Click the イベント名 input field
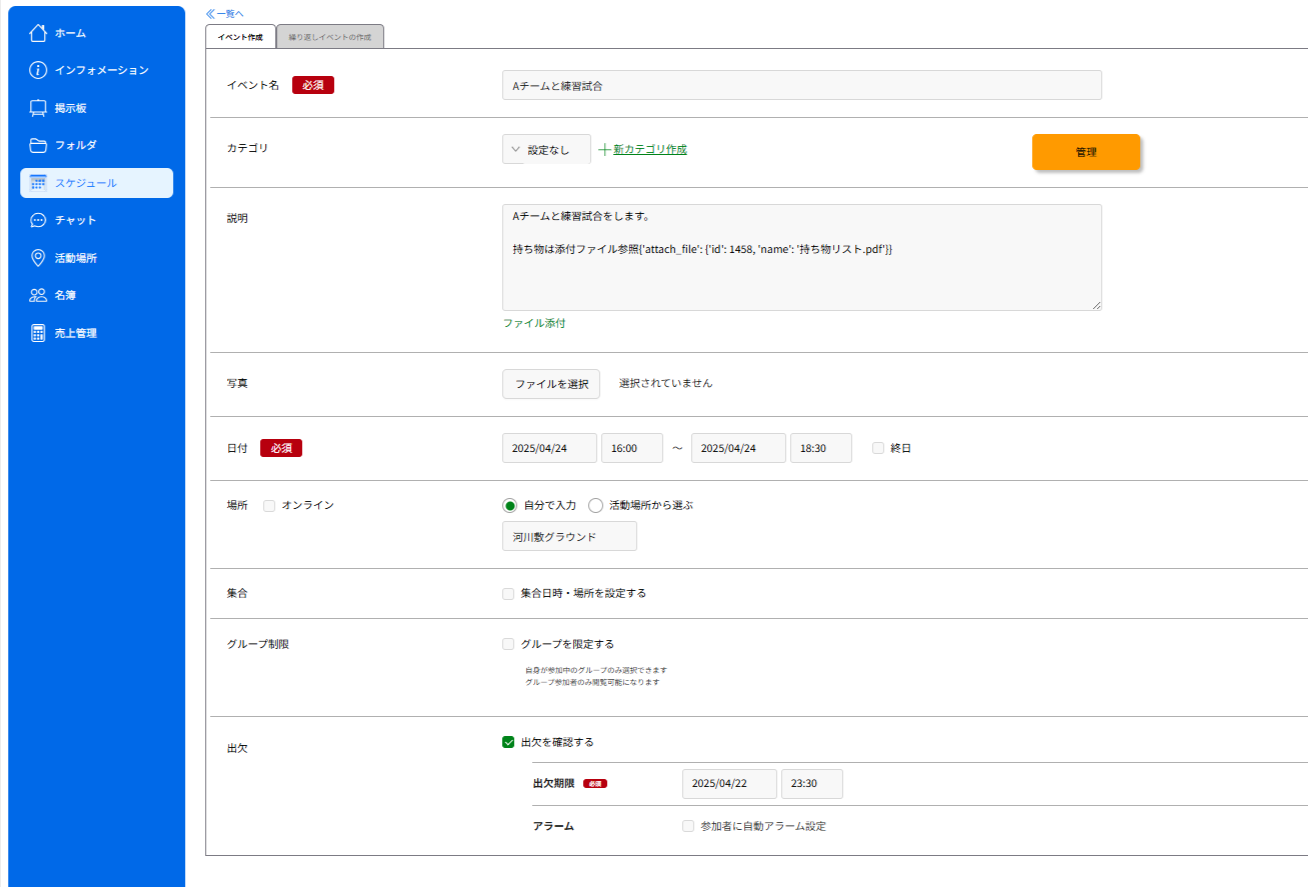Screen dimensions: 1308x887 click(802, 85)
